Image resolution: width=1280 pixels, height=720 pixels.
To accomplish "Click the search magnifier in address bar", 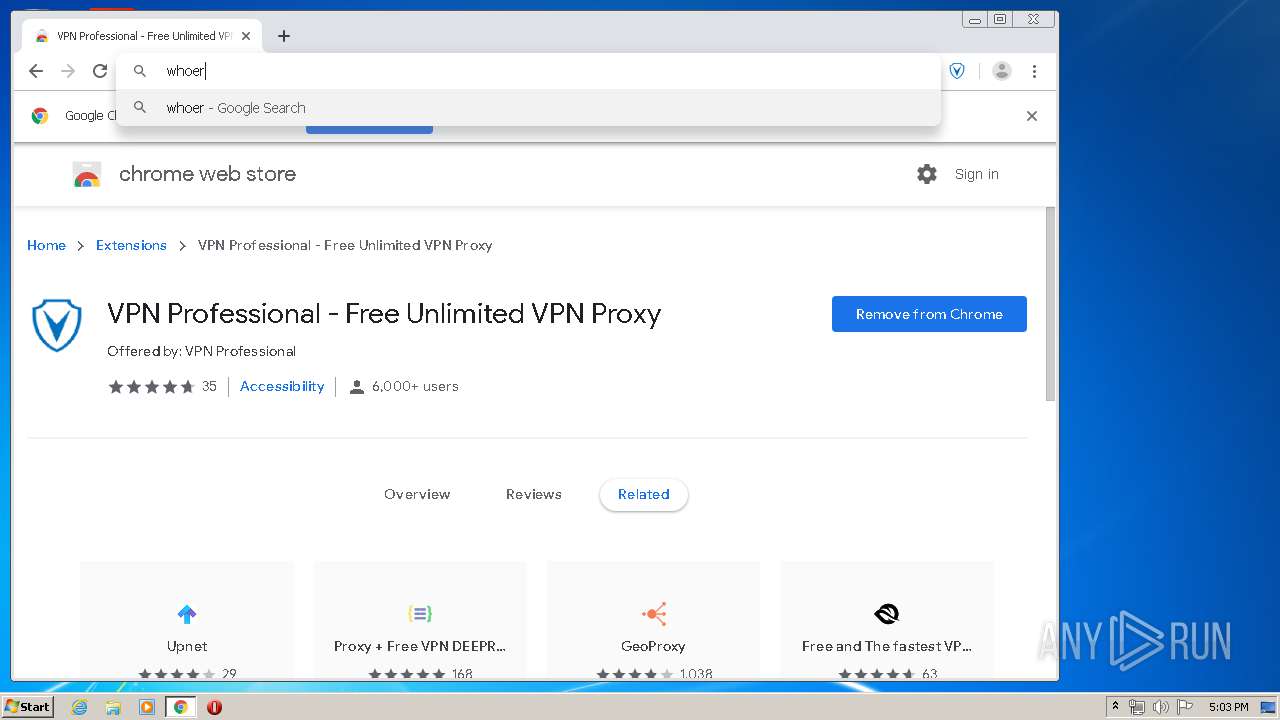I will (x=141, y=71).
